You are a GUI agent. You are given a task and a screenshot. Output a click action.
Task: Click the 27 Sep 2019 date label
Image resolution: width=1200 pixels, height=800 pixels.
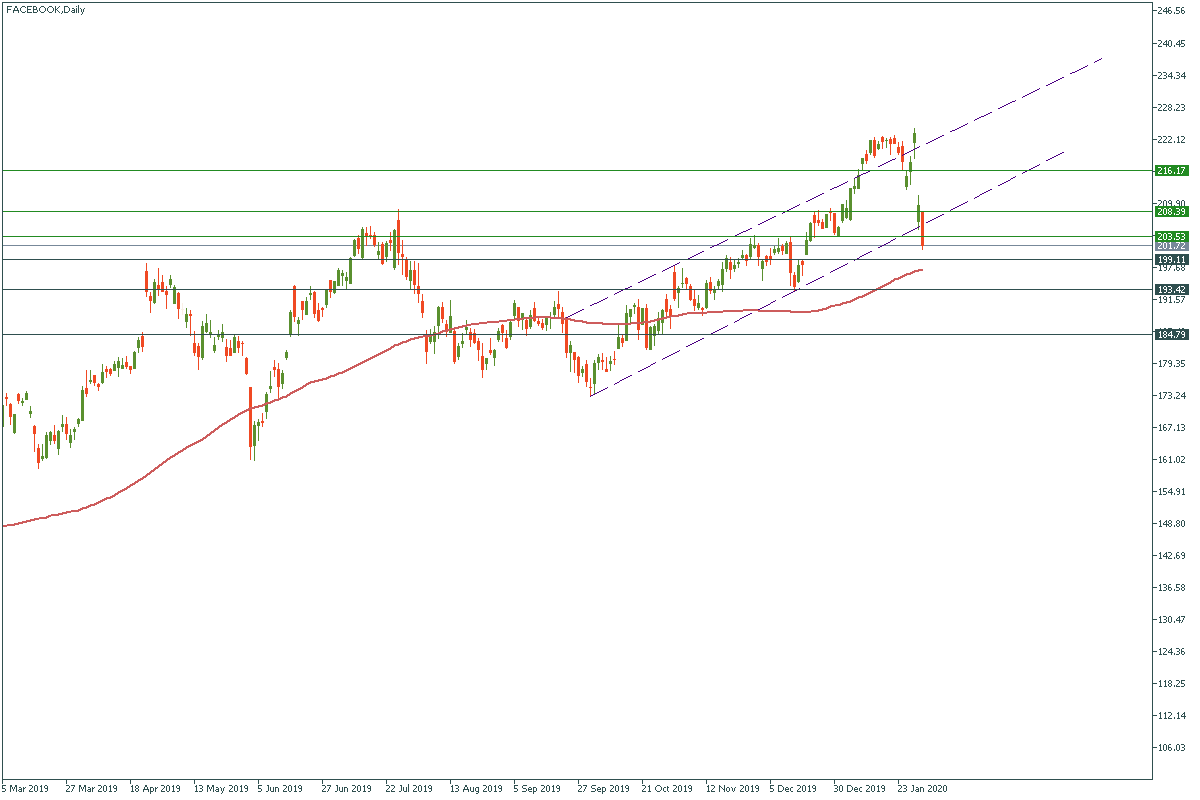click(x=603, y=788)
